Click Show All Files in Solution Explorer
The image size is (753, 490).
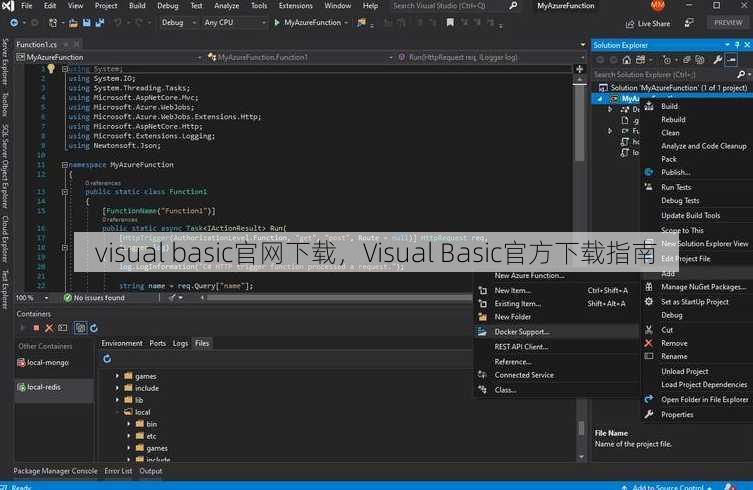tap(700, 60)
